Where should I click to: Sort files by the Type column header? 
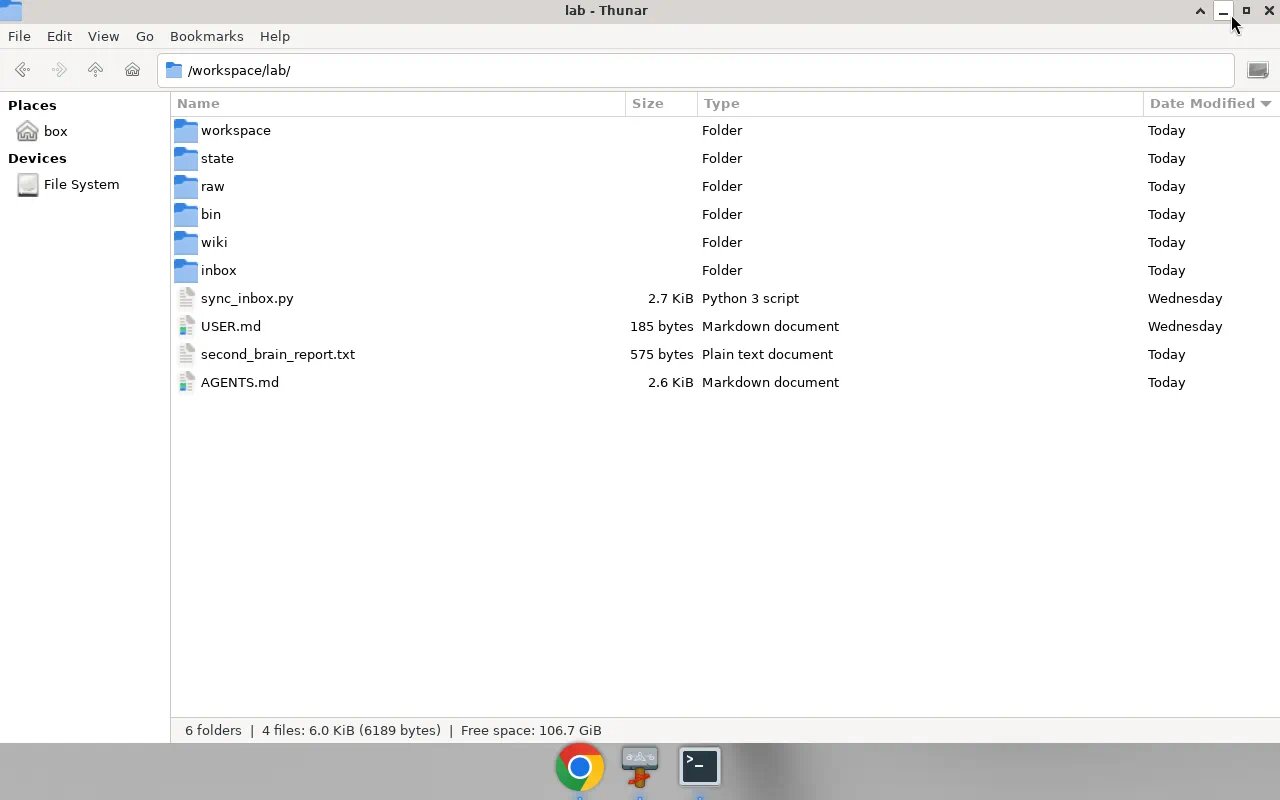click(x=920, y=103)
